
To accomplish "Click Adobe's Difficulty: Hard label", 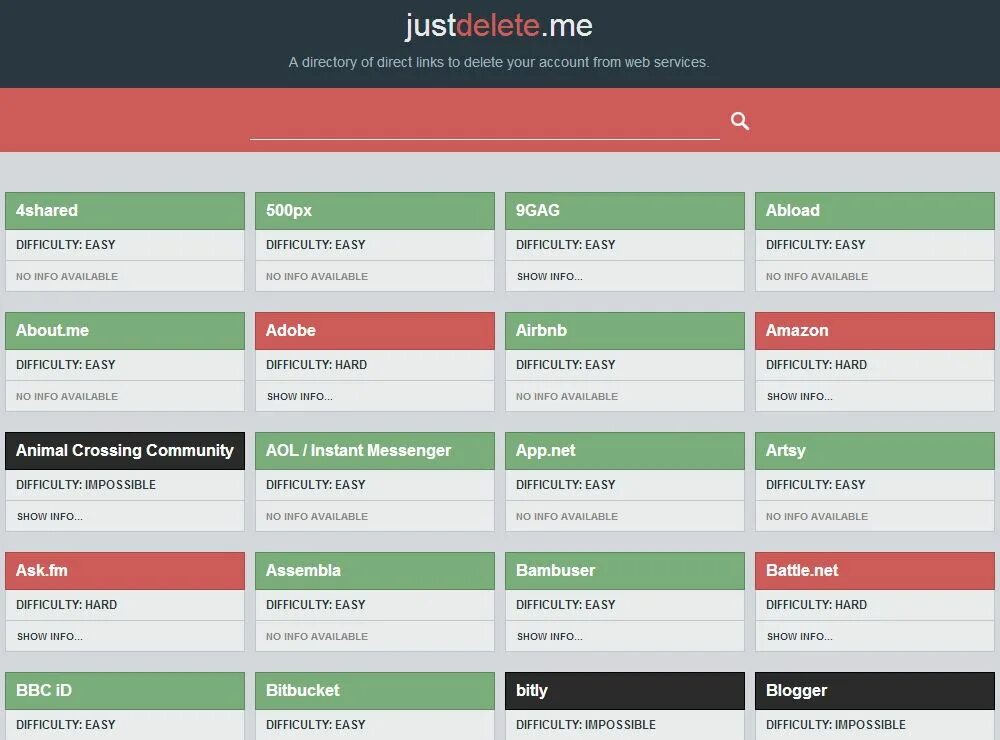I will 316,364.
